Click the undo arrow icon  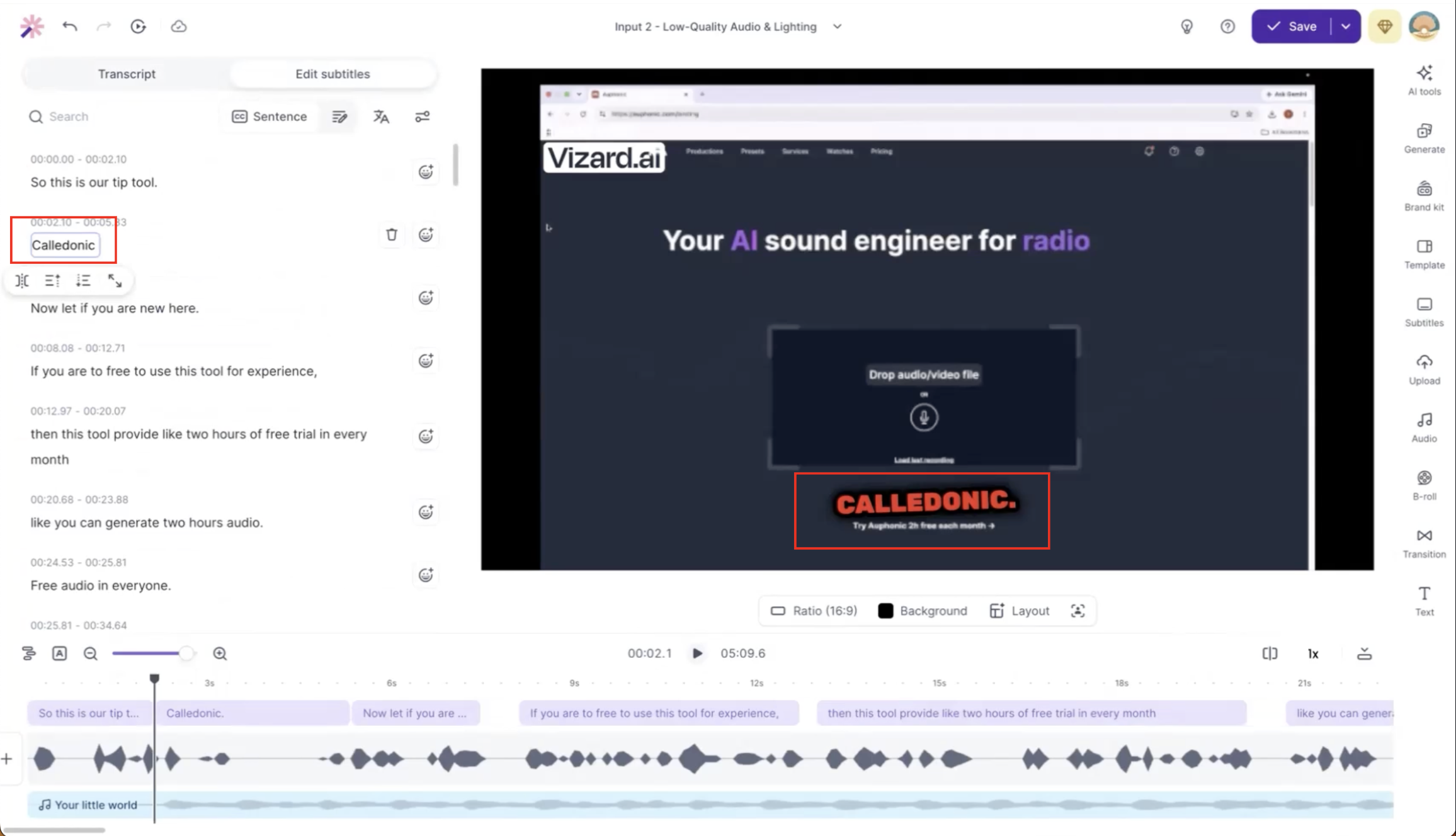(70, 26)
